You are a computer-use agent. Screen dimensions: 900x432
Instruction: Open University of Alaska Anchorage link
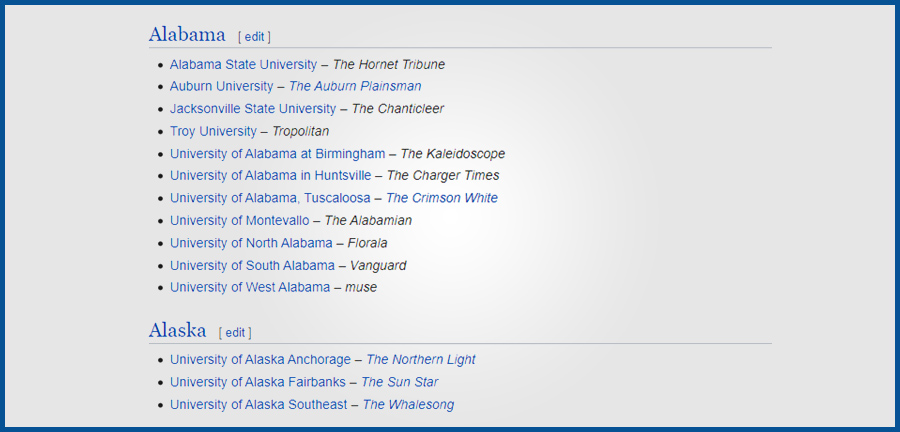[x=260, y=360]
